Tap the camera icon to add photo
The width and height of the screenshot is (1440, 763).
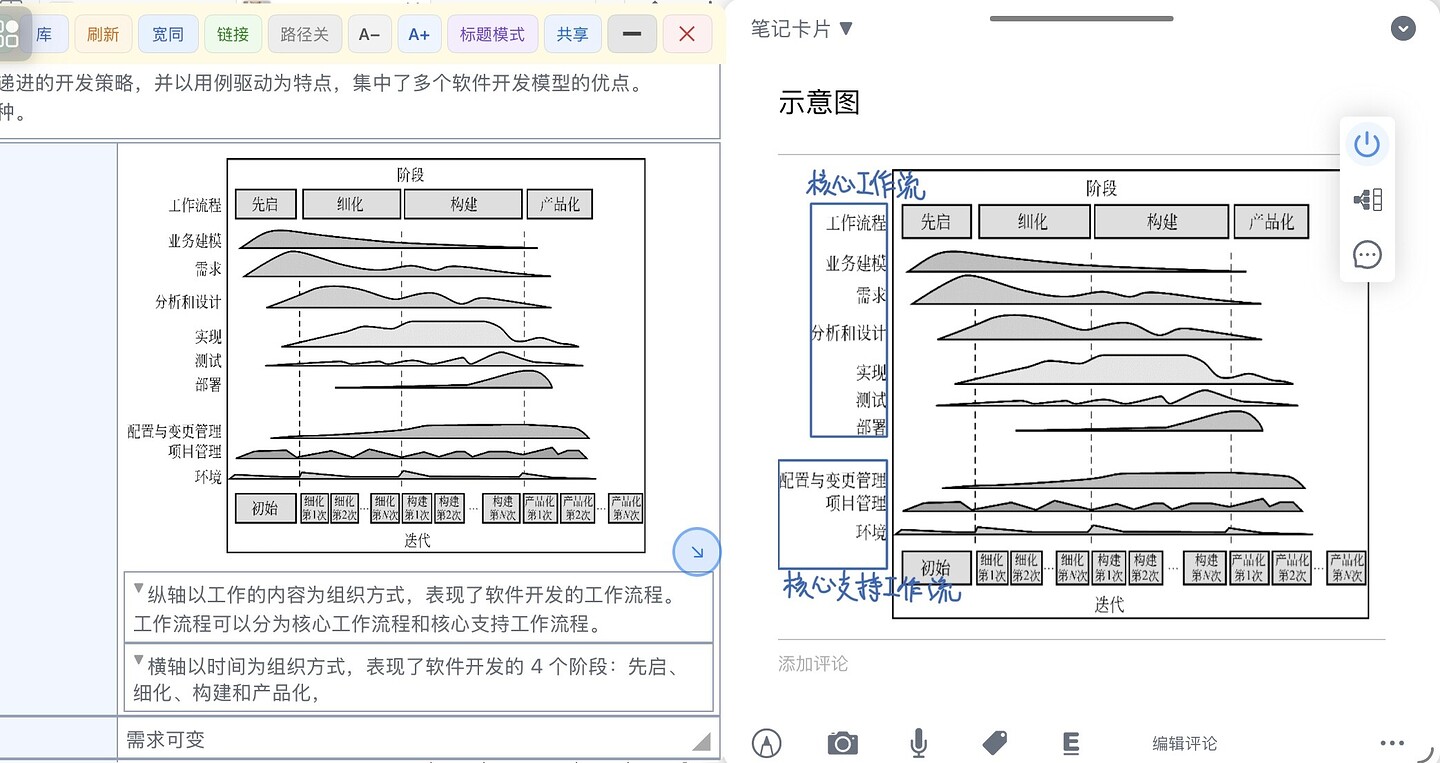click(x=843, y=743)
